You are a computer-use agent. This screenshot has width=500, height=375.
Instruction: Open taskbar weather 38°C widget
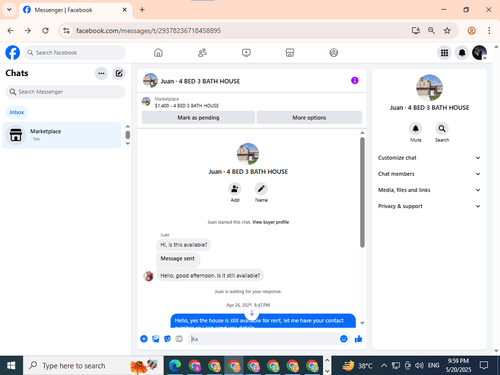click(x=357, y=366)
